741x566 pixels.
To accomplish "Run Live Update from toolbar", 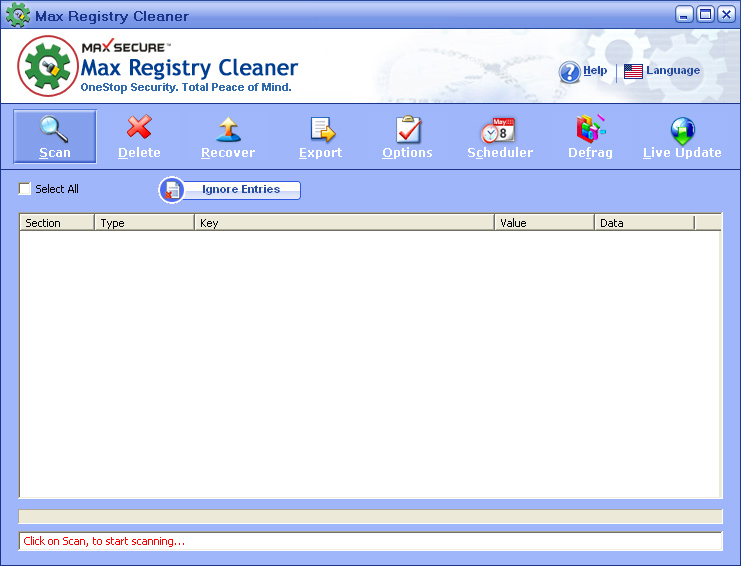I will coord(682,137).
